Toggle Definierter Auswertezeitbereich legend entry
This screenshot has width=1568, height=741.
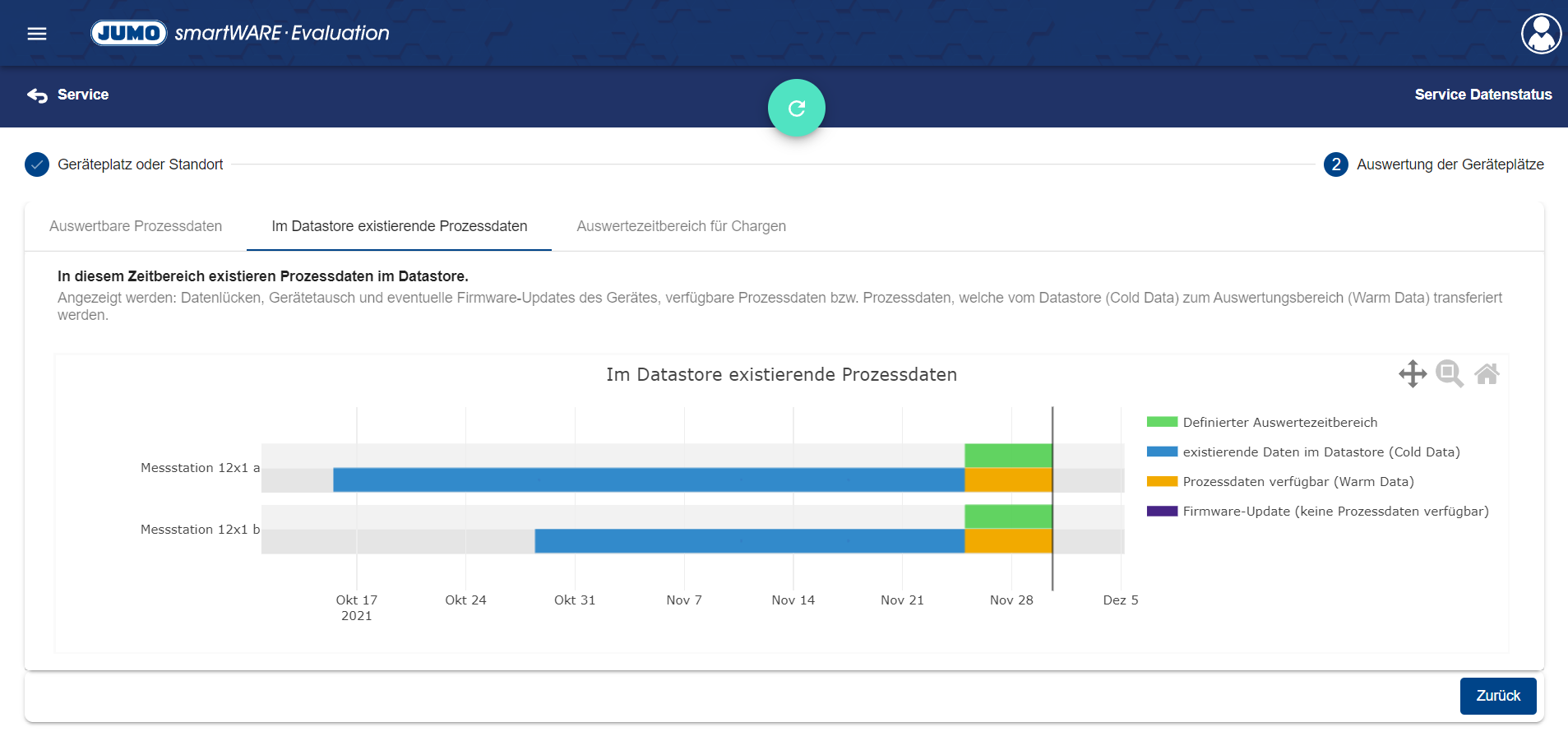[1279, 423]
